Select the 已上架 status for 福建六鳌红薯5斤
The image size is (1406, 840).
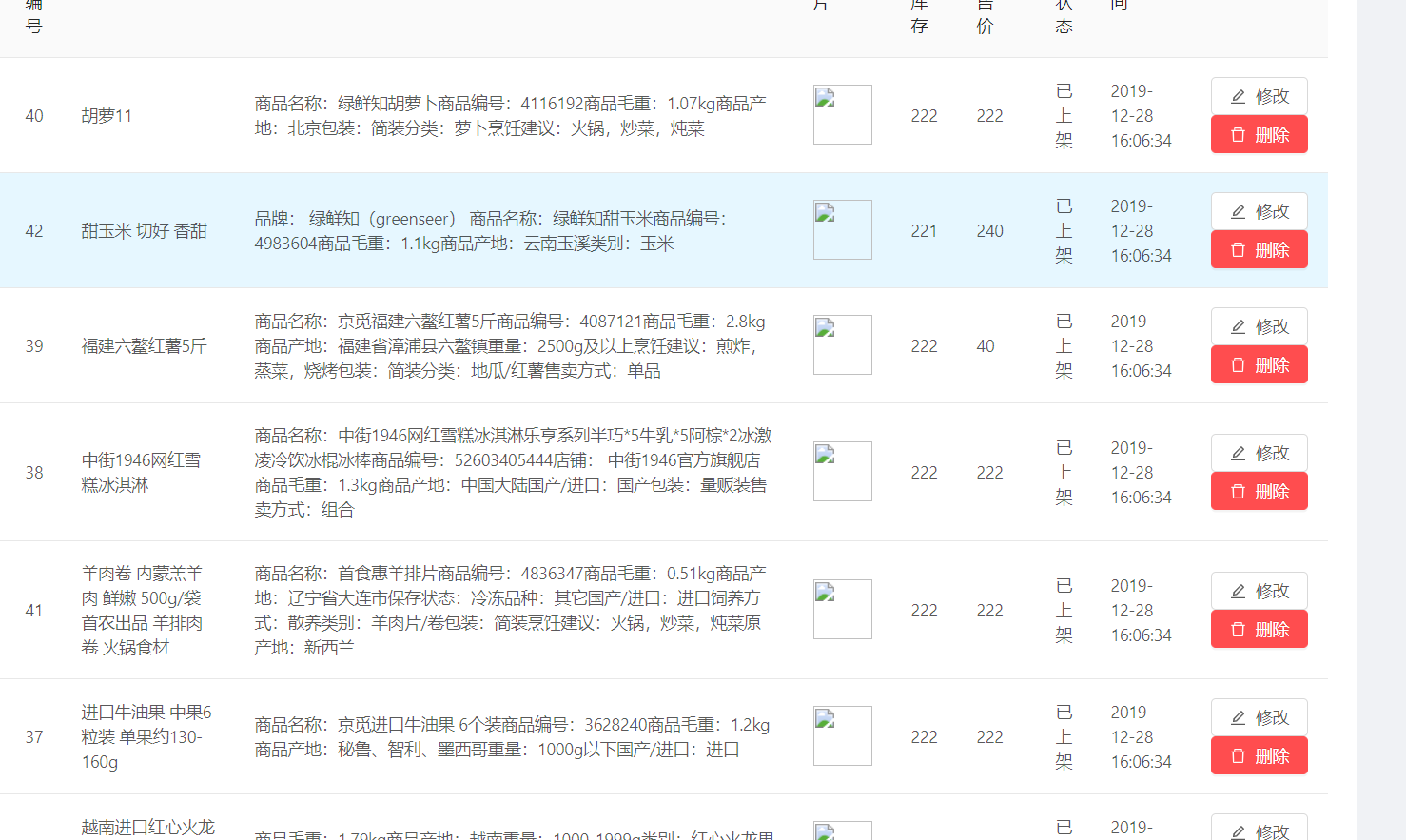1064,346
